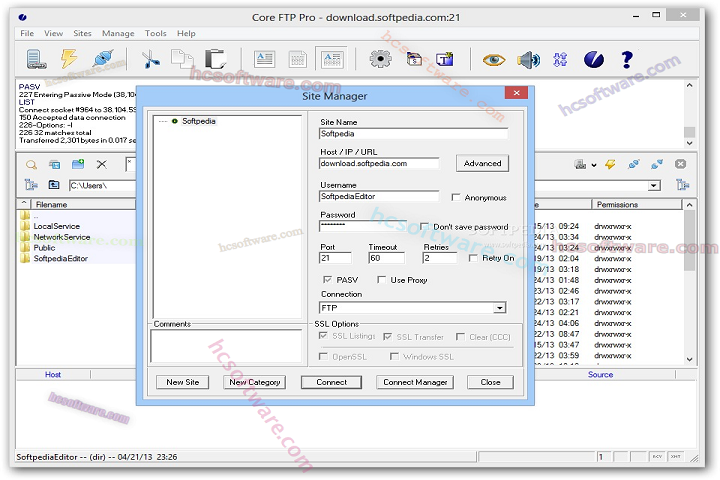
Task: Open the remote path dropdown arrow
Action: click(x=653, y=186)
